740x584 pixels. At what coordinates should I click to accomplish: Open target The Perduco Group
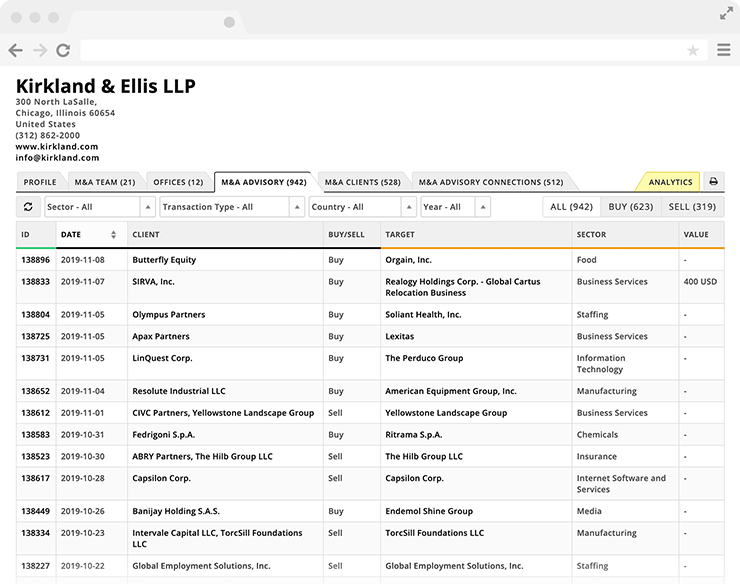pyautogui.click(x=424, y=358)
